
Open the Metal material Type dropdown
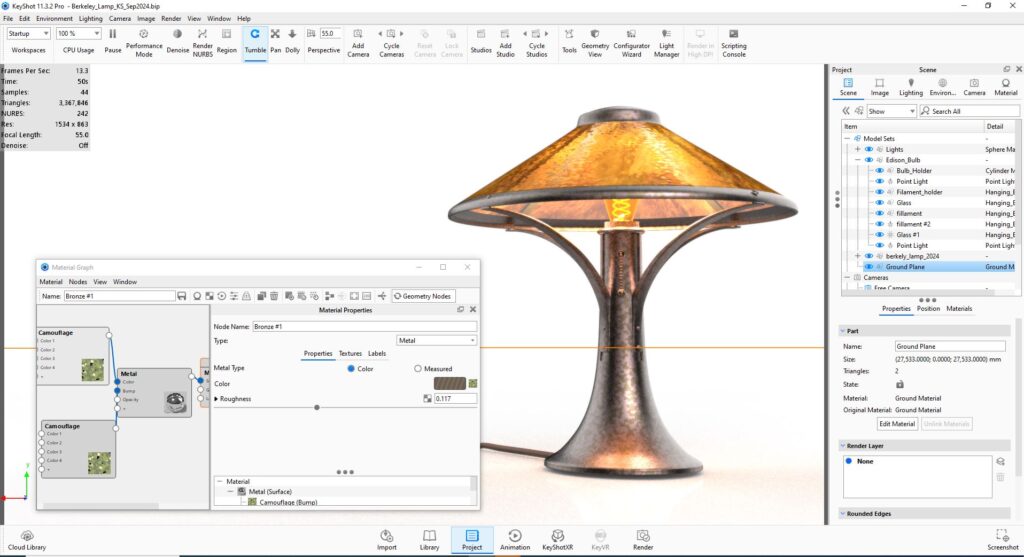[x=437, y=341]
